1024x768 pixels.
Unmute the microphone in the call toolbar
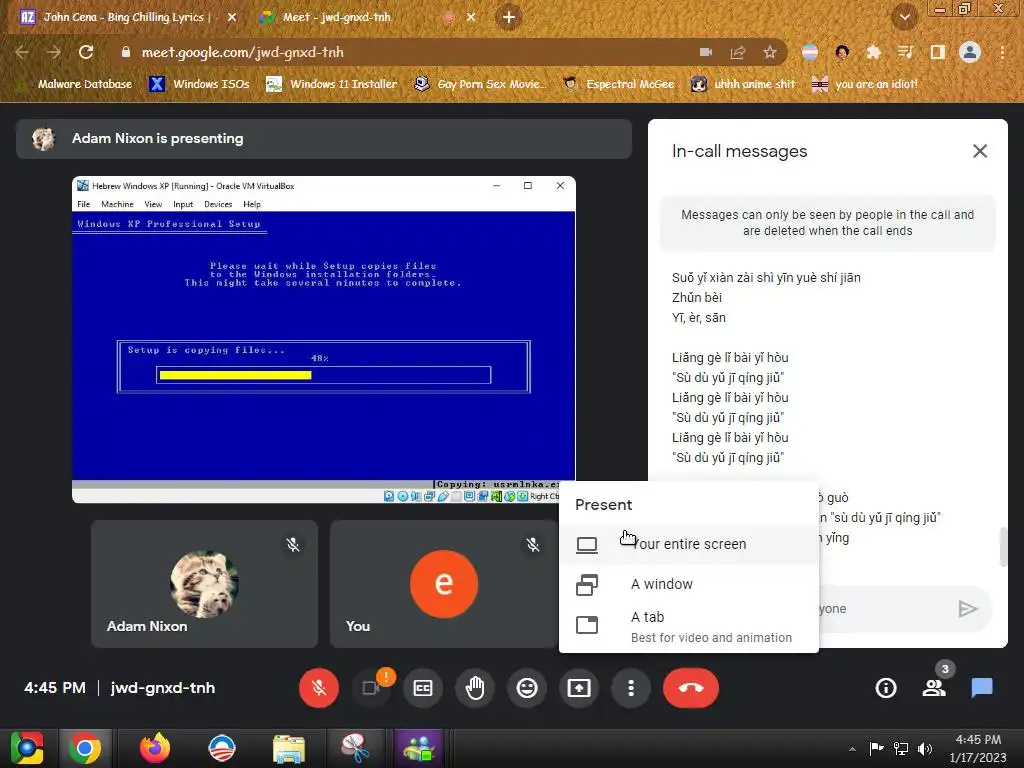[319, 688]
